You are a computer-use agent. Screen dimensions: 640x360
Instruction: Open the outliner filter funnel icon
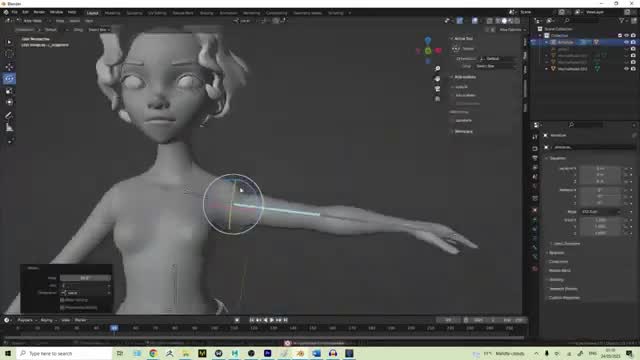click(x=622, y=20)
